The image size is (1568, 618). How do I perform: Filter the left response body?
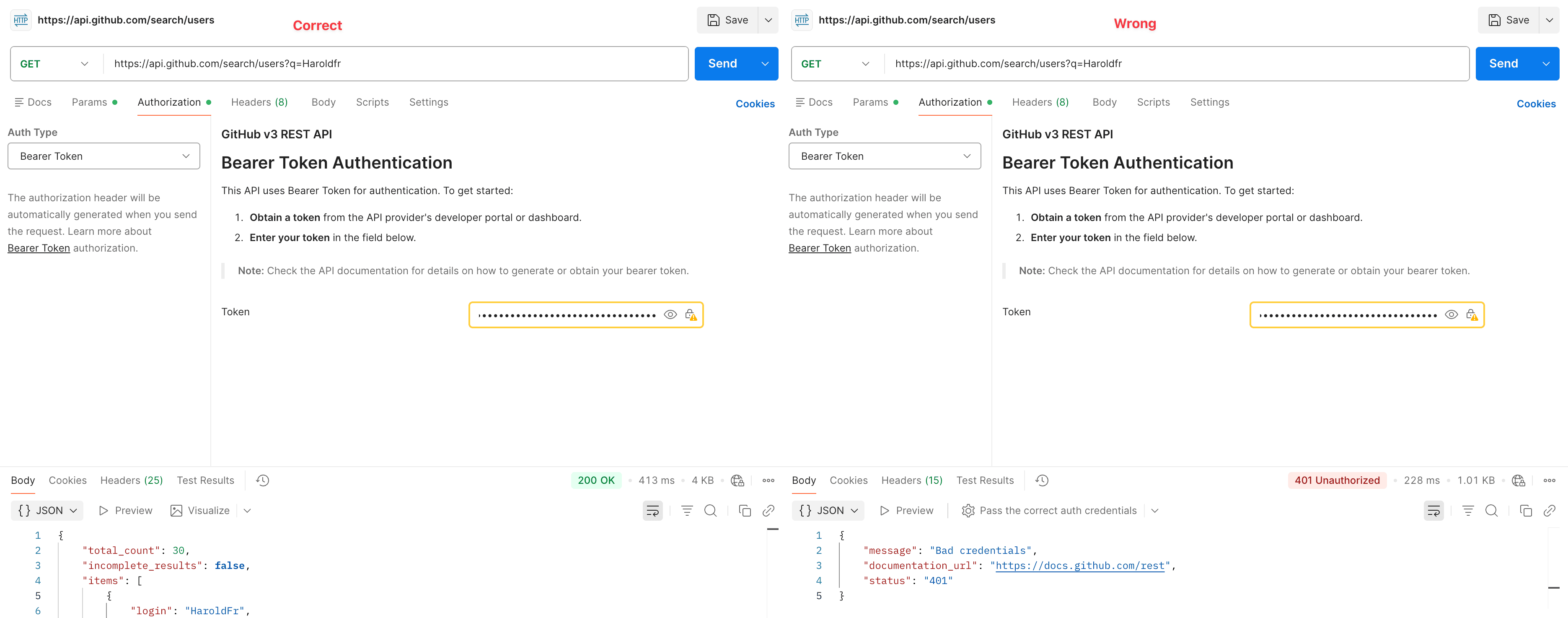687,511
